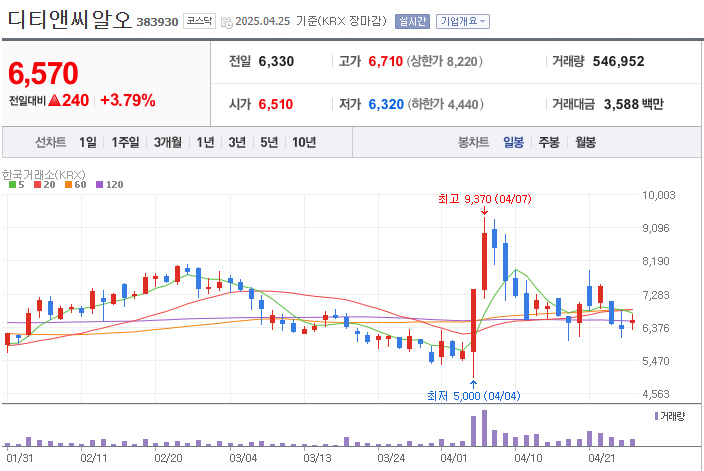Click the 봉차트 label
The width and height of the screenshot is (704, 471).
473,142
